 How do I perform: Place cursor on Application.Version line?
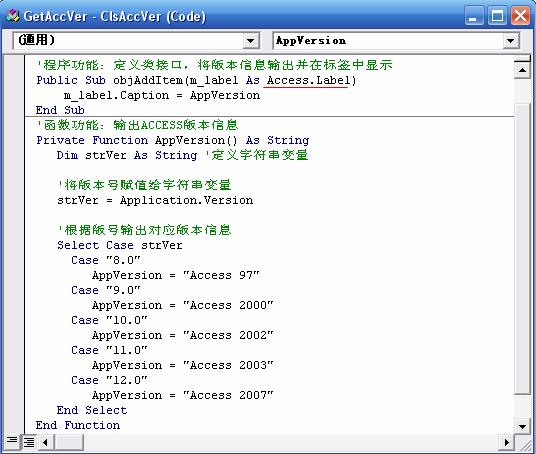click(155, 200)
